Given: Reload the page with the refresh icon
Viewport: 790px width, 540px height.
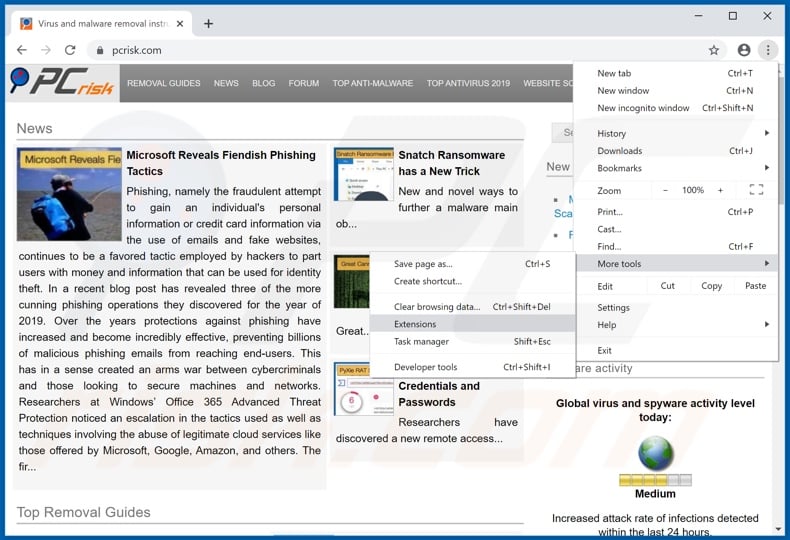Looking at the screenshot, I should point(70,50).
